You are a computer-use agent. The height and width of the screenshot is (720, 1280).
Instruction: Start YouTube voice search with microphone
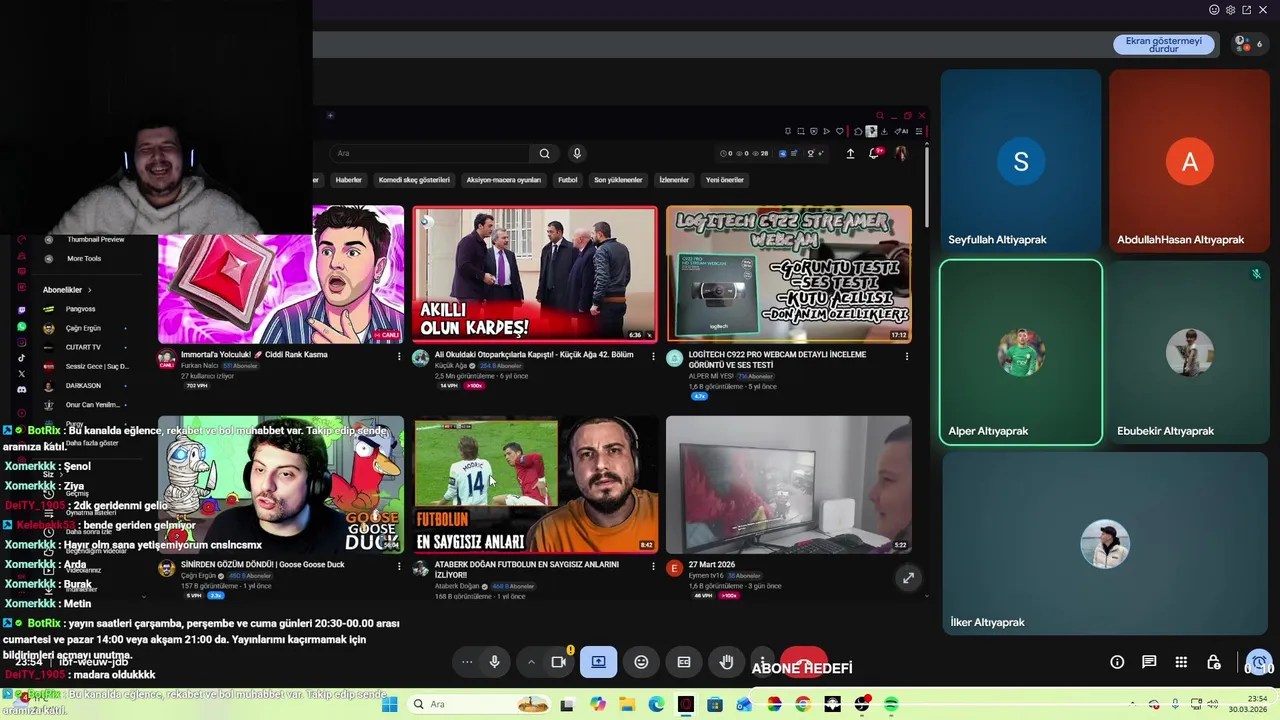coord(576,153)
